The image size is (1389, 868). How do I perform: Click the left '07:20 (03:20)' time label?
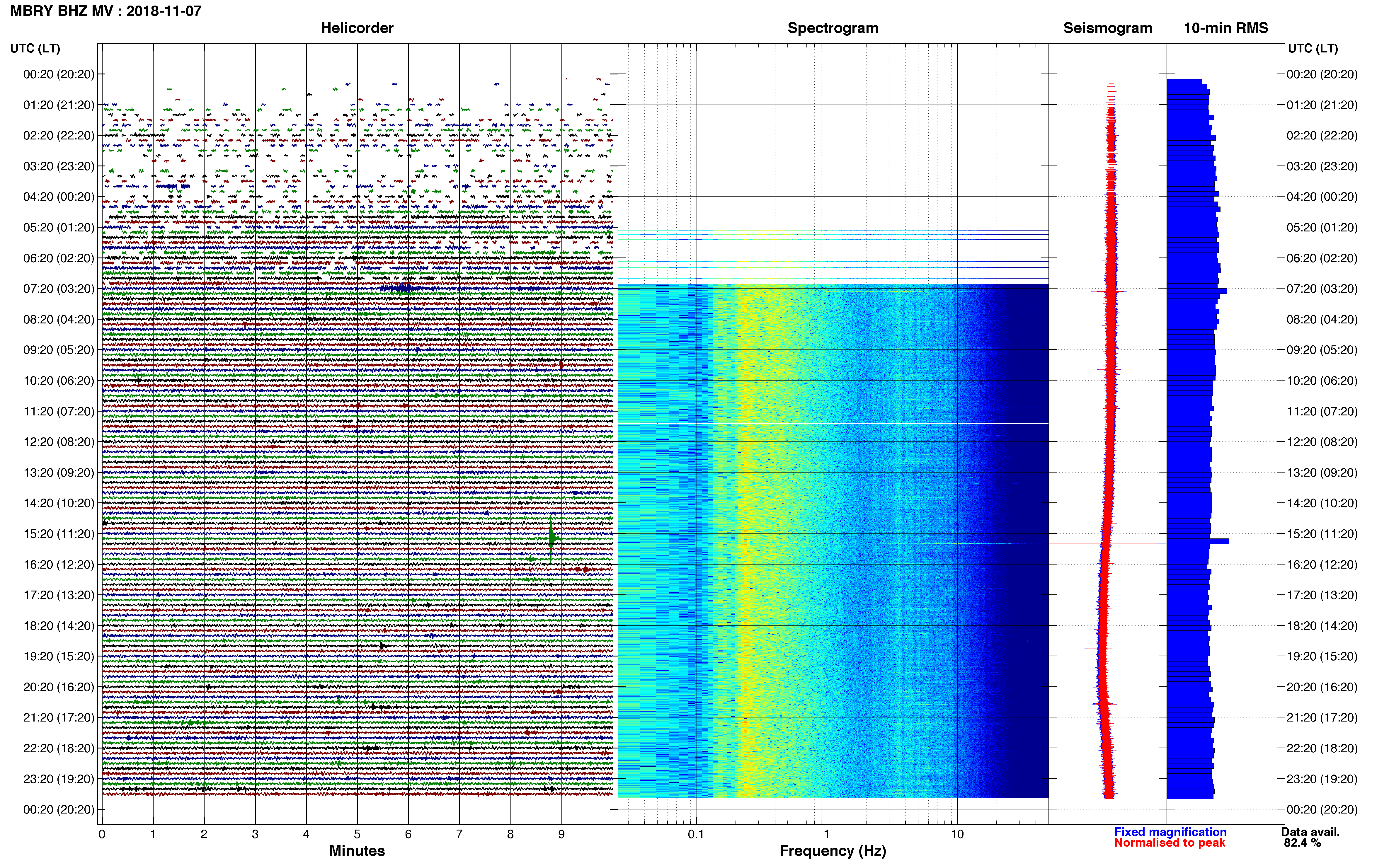click(x=59, y=289)
